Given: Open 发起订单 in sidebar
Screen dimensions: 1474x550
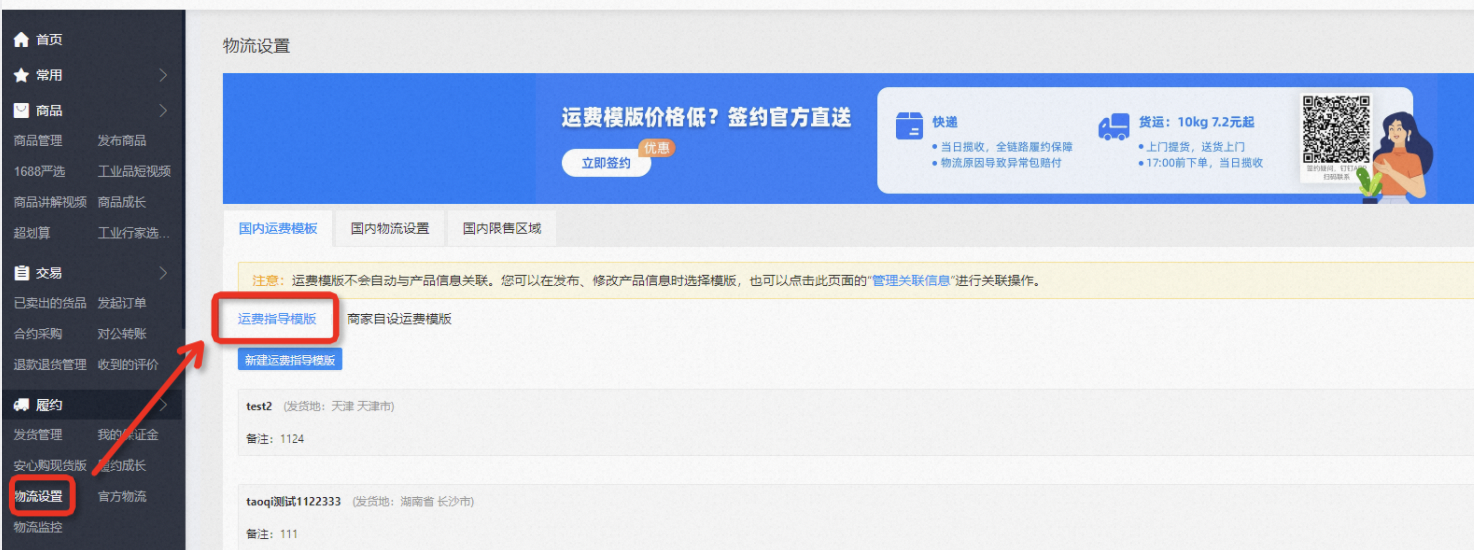Looking at the screenshot, I should [x=122, y=303].
